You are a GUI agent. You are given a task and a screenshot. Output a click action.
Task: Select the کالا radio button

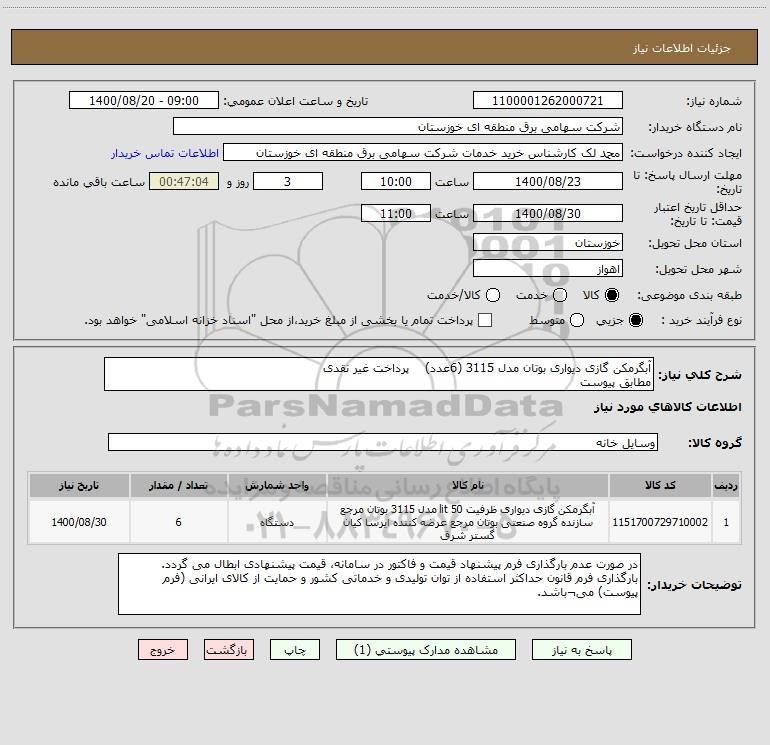click(612, 295)
